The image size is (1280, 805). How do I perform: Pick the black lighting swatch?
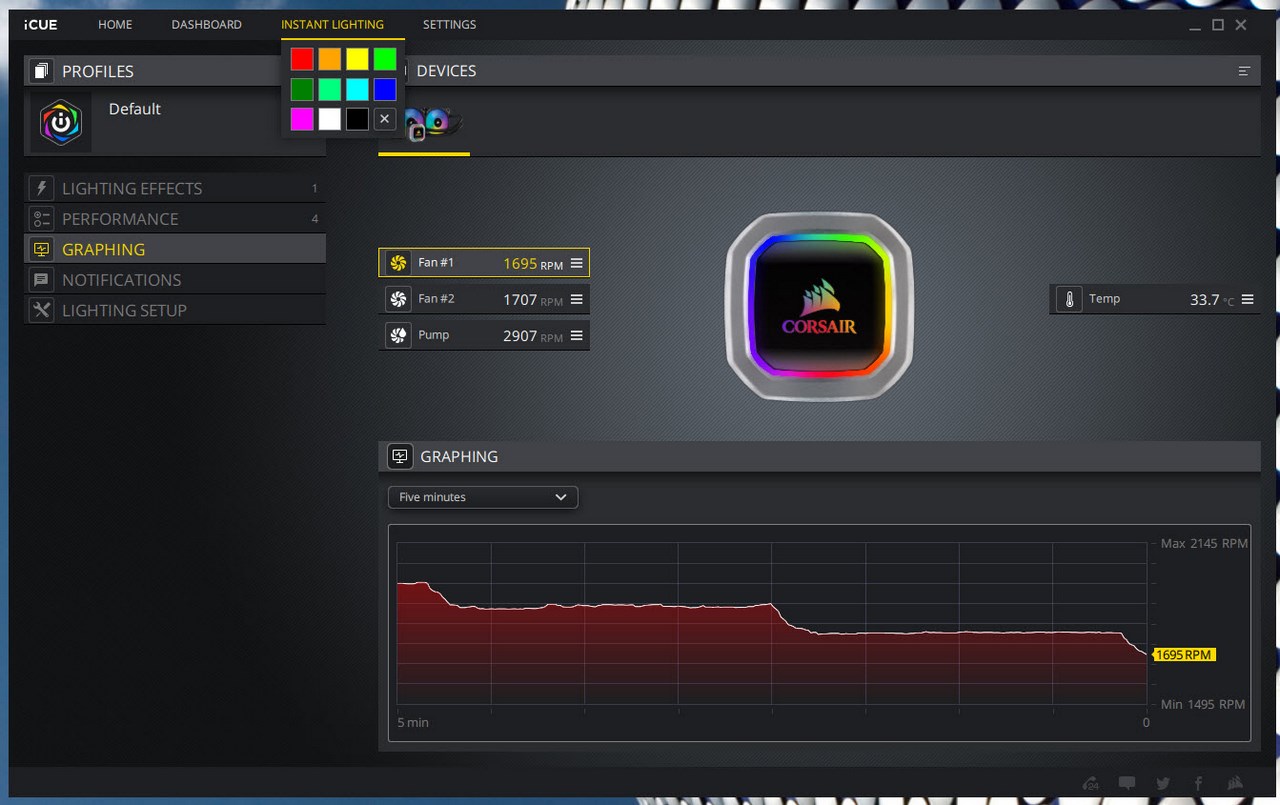pyautogui.click(x=357, y=120)
